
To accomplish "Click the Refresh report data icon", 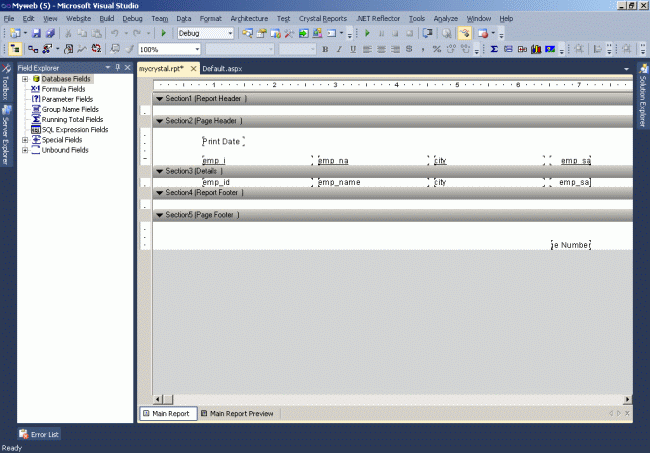I will (97, 49).
